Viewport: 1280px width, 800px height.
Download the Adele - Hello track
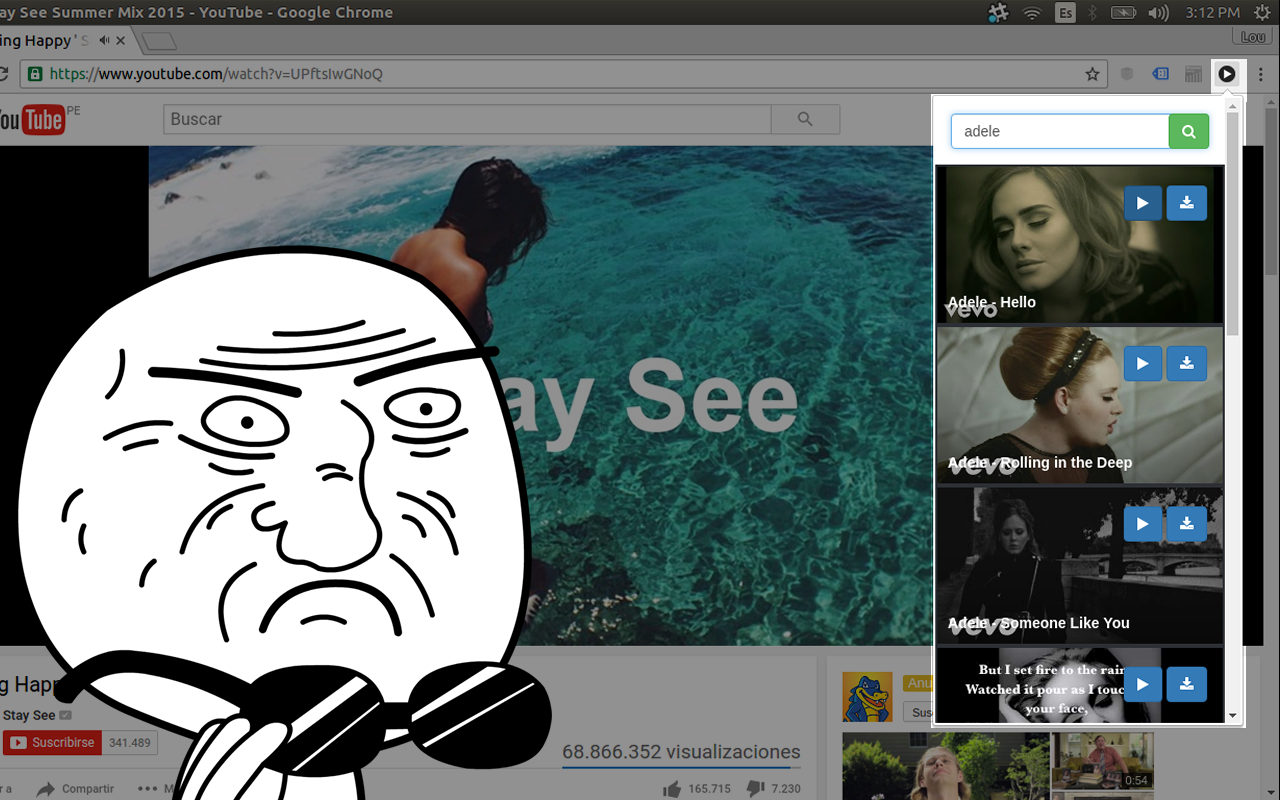point(1186,202)
